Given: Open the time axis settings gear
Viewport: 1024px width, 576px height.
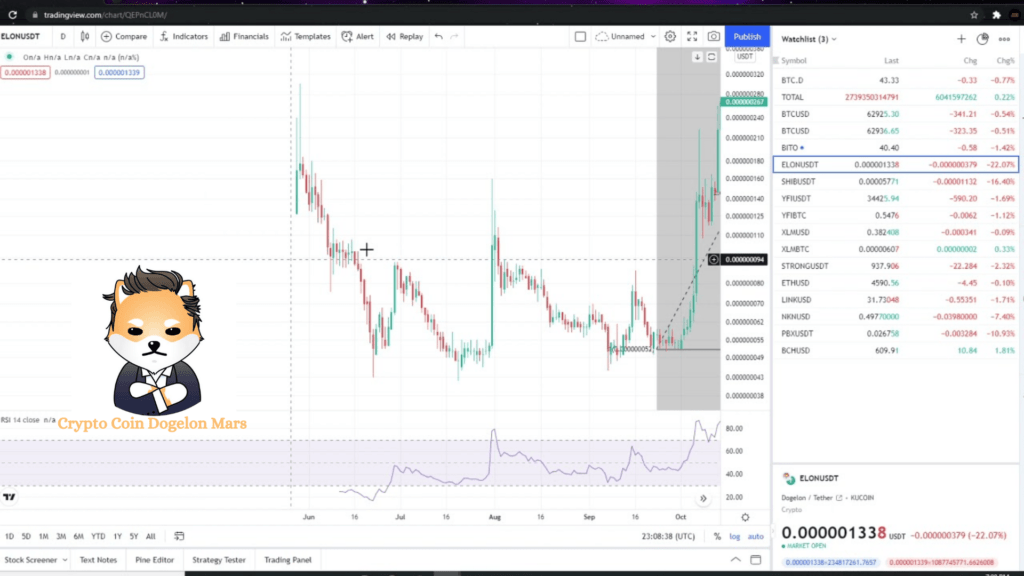Looking at the screenshot, I should click(x=745, y=517).
